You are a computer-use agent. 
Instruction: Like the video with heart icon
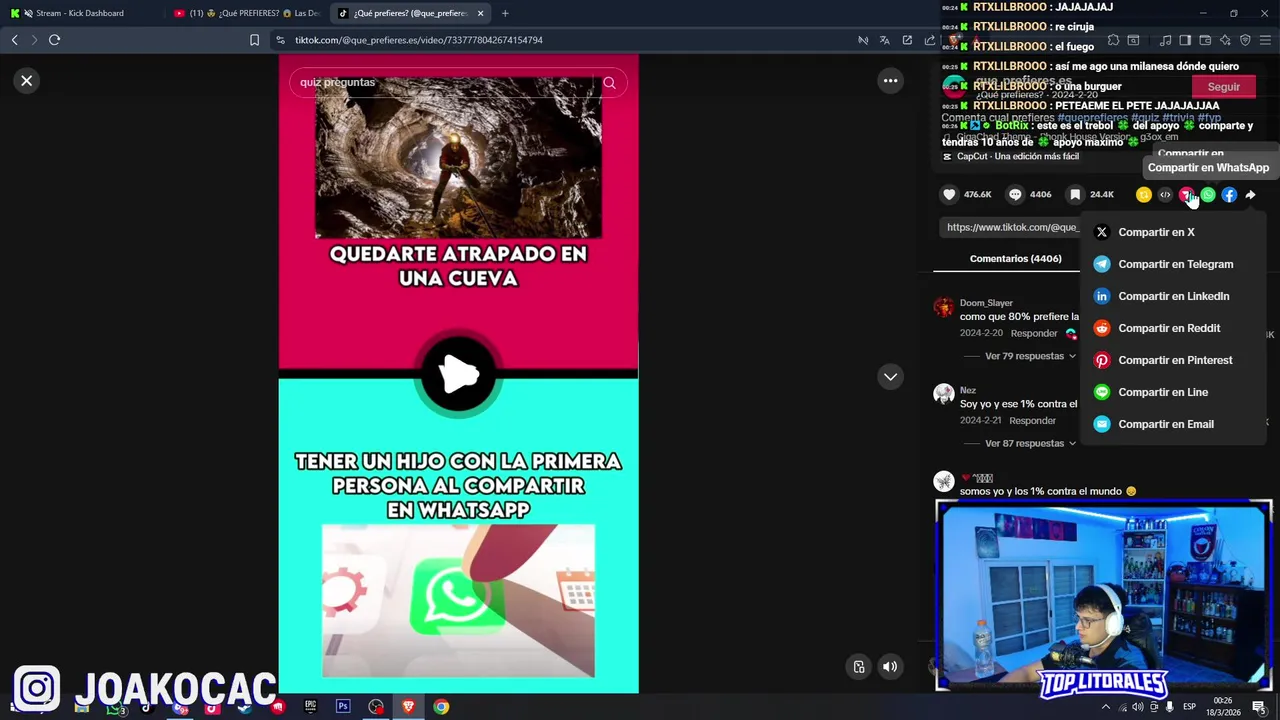[x=949, y=195]
